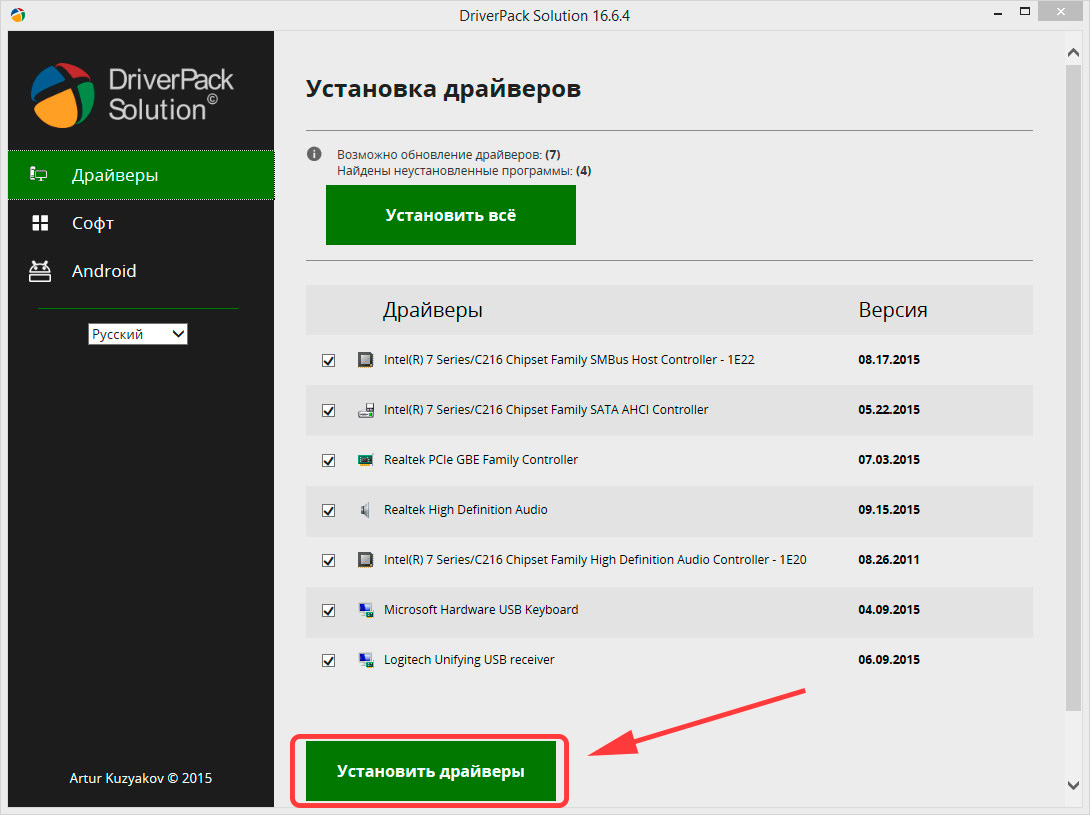Click the Софт grid icon
This screenshot has width=1090, height=815.
point(40,223)
